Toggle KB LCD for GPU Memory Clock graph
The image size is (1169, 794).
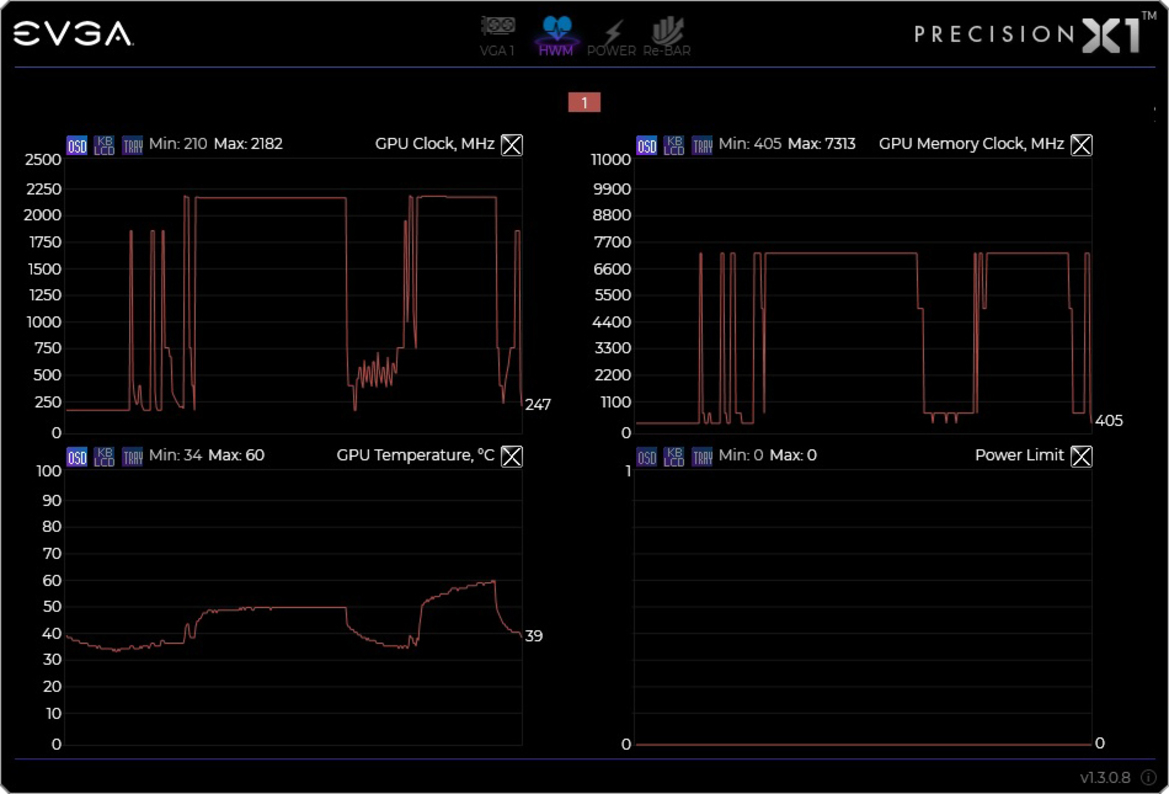674,145
